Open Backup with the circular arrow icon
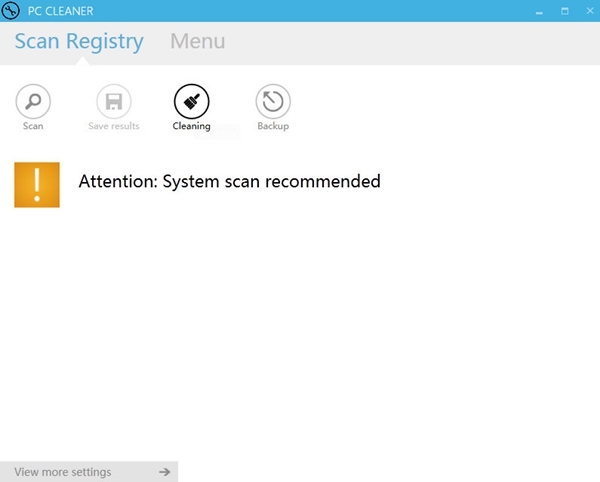600x482 pixels. click(x=273, y=101)
